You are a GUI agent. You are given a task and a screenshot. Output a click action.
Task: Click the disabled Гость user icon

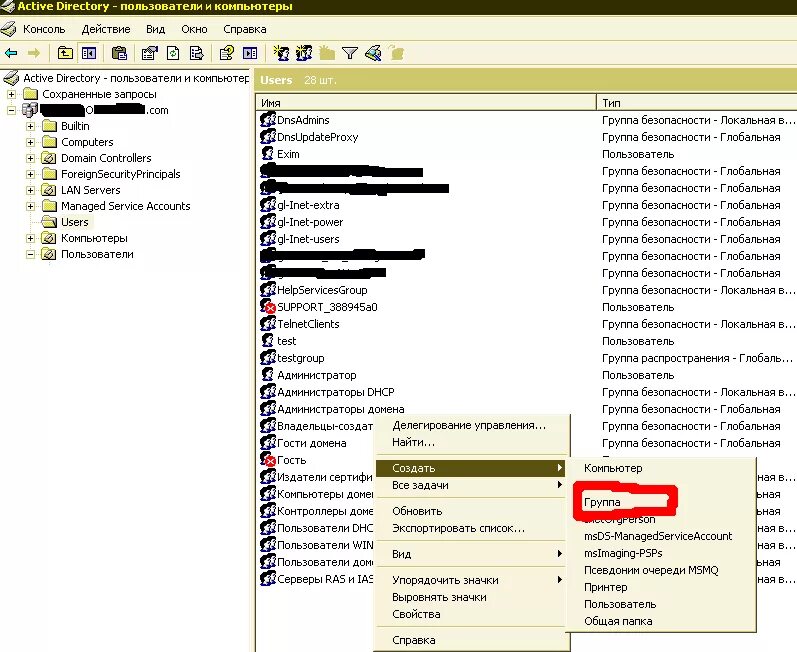(x=268, y=459)
